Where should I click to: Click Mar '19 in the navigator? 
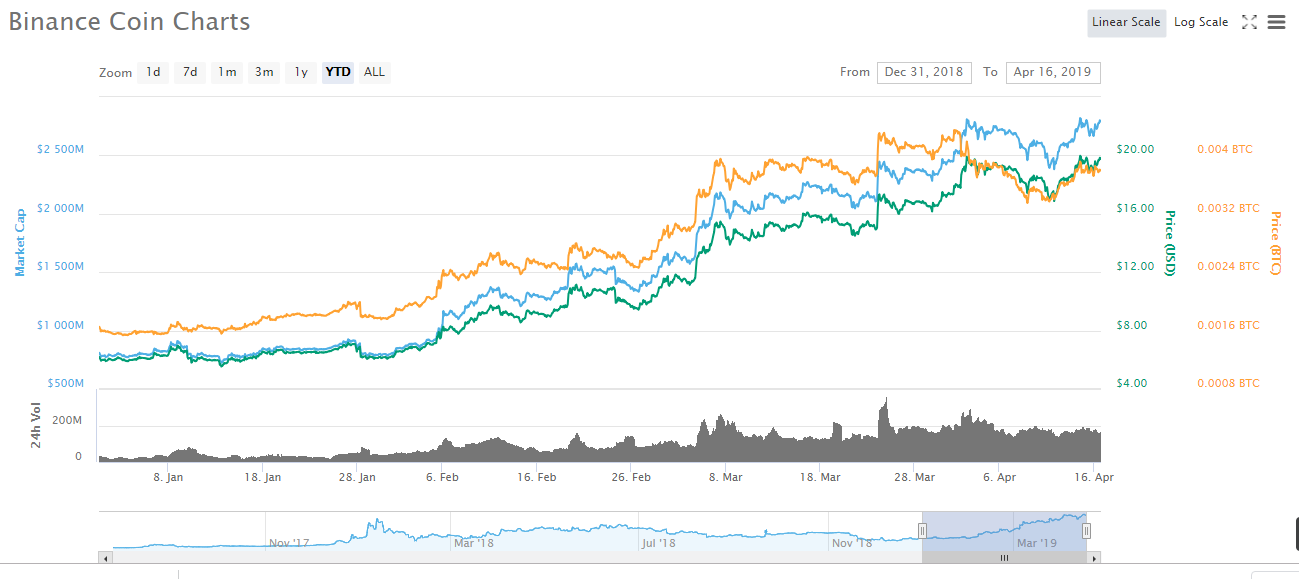[x=1036, y=543]
